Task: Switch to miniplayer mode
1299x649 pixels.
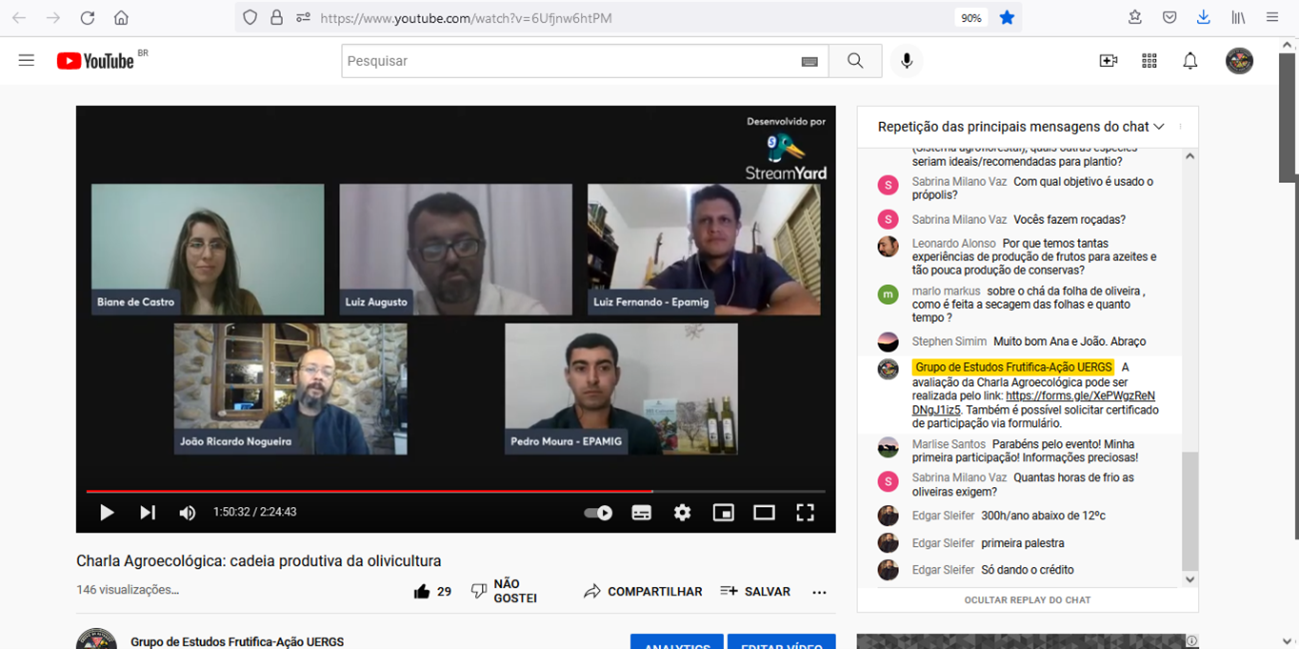Action: pyautogui.click(x=722, y=512)
